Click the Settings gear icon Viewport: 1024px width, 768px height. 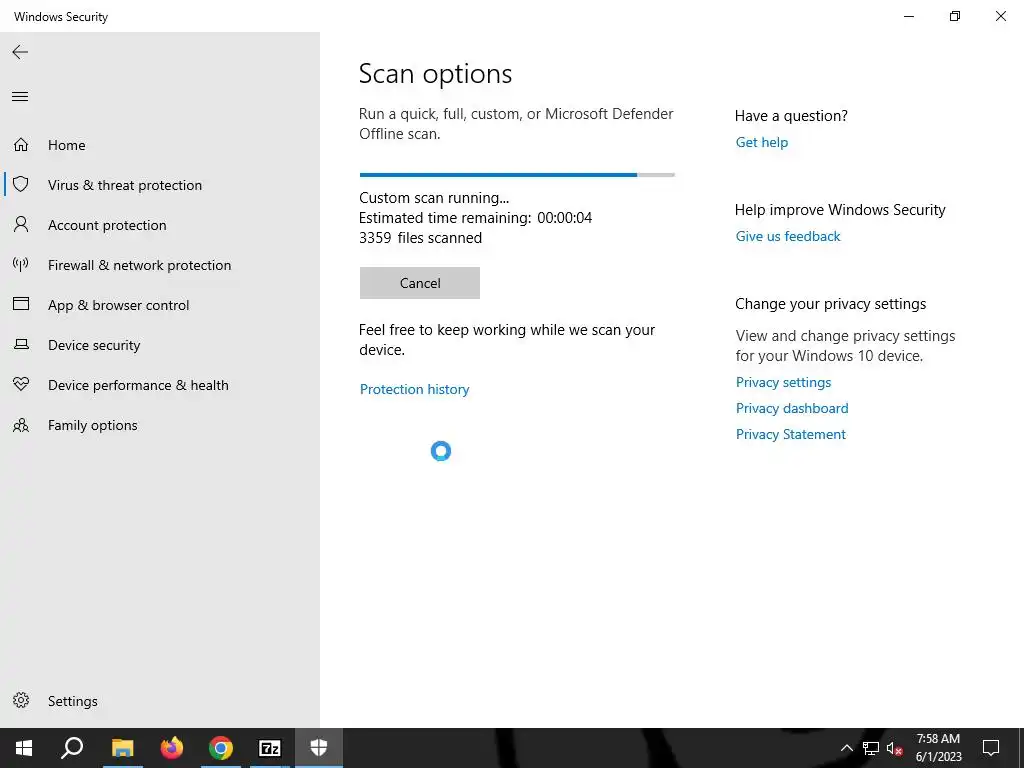[x=21, y=700]
